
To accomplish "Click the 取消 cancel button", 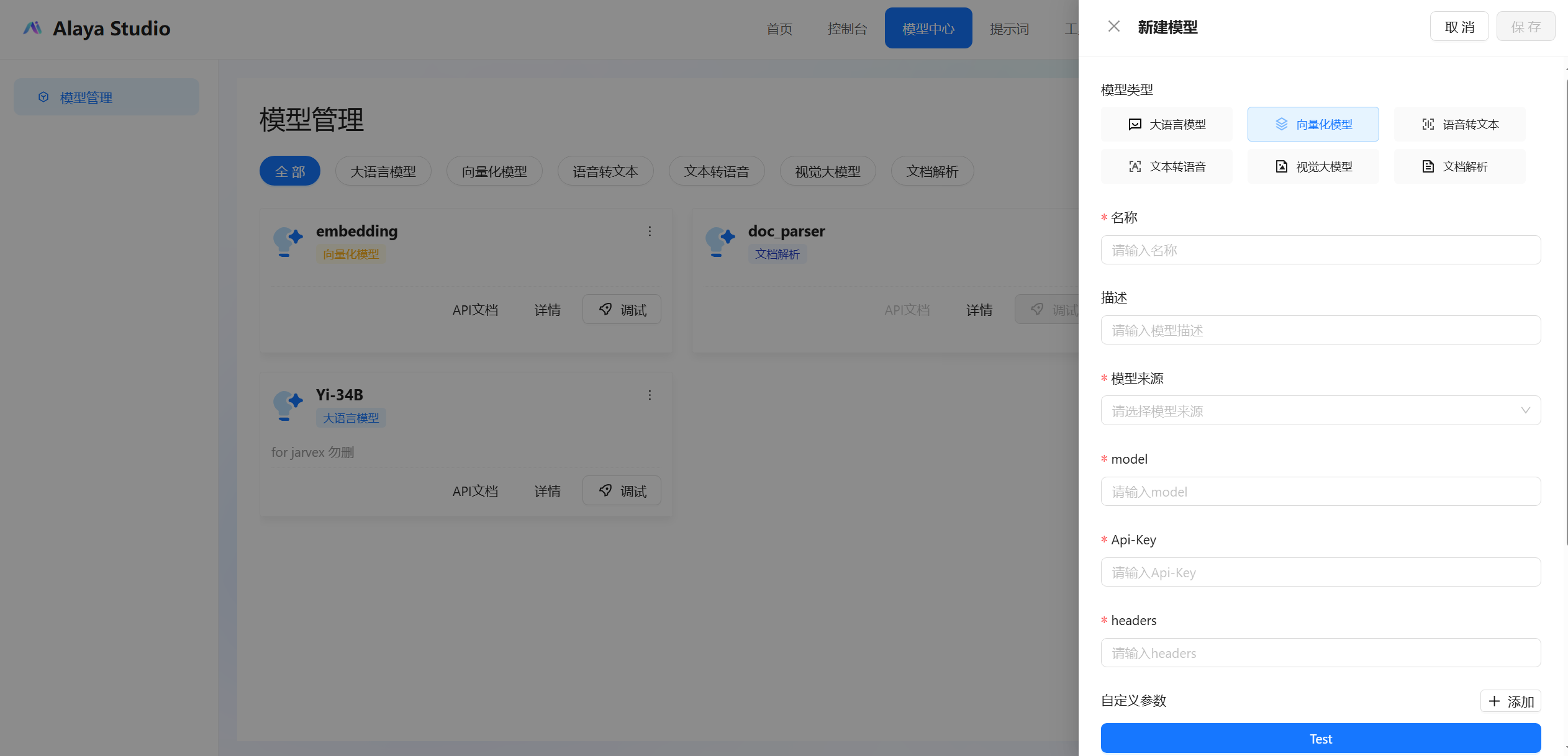I will coord(1459,27).
